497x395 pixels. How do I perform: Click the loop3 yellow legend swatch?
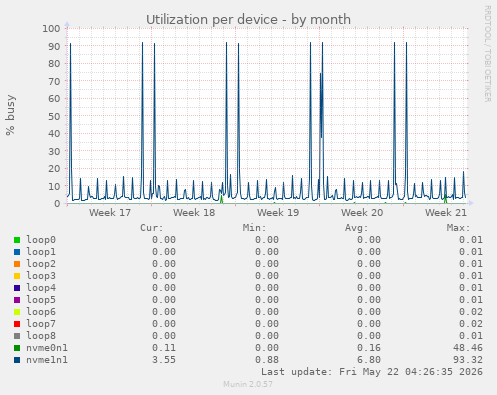[17, 276]
